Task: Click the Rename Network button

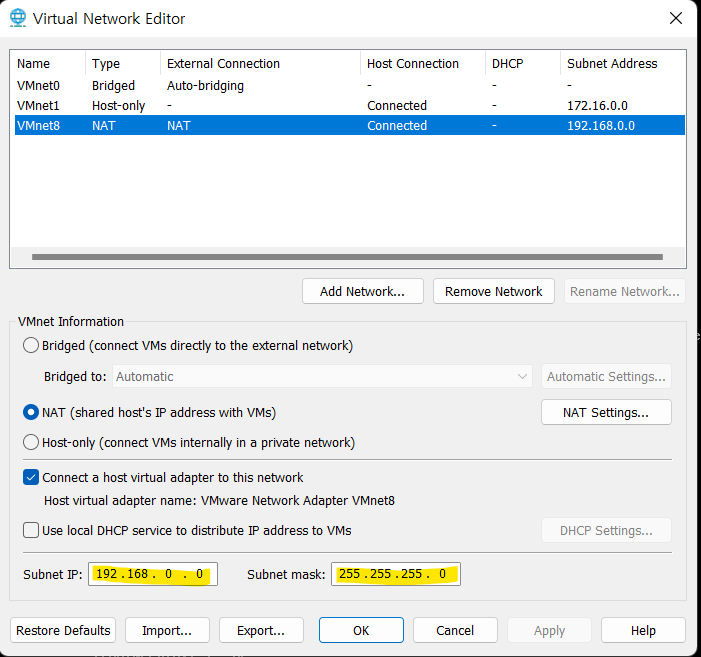Action: [x=625, y=291]
